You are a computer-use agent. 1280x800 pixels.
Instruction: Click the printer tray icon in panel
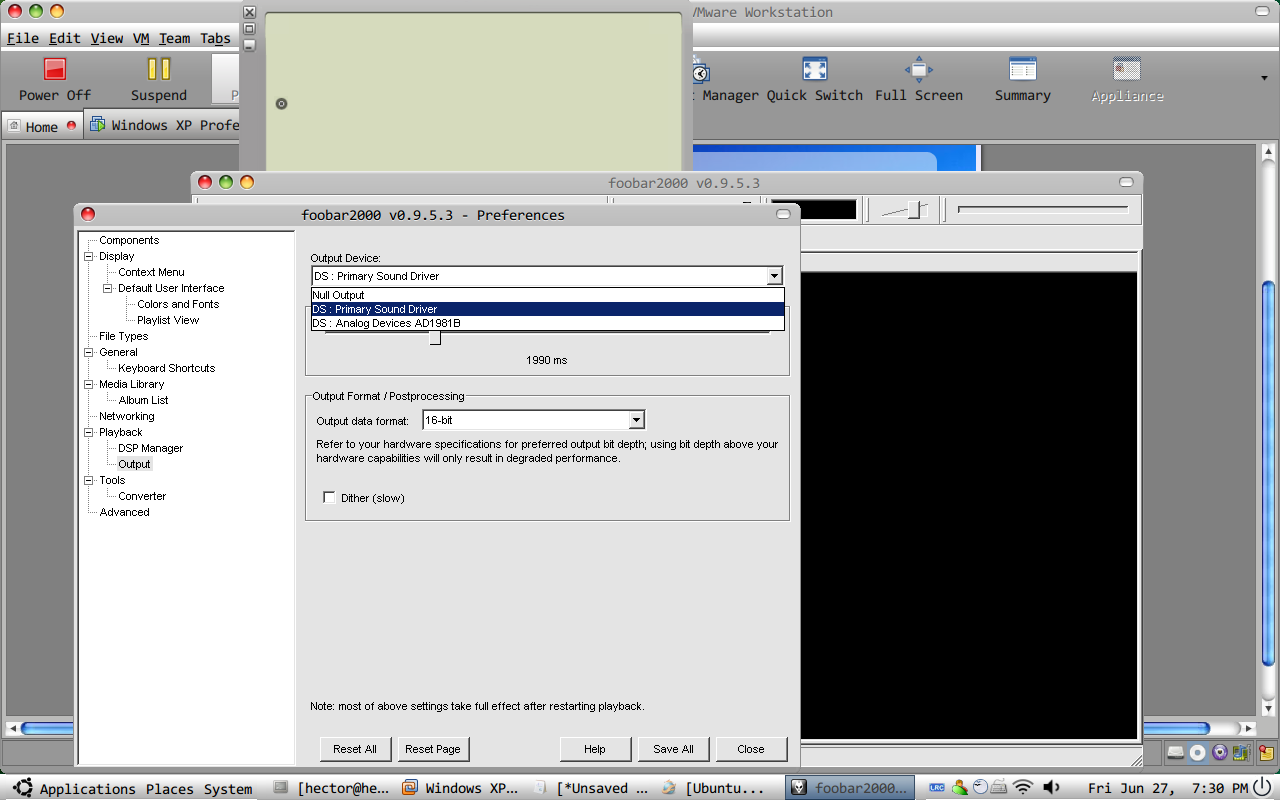click(1001, 788)
